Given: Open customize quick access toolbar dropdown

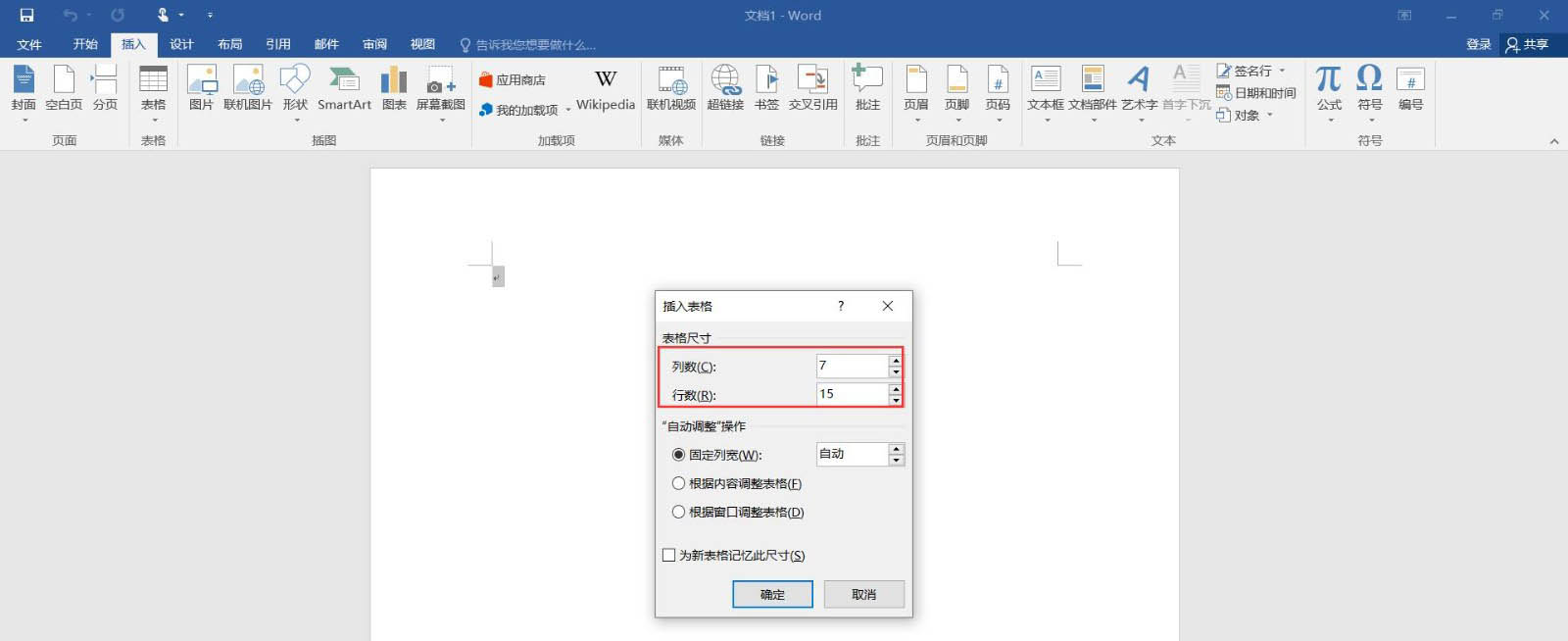Looking at the screenshot, I should pos(210,15).
